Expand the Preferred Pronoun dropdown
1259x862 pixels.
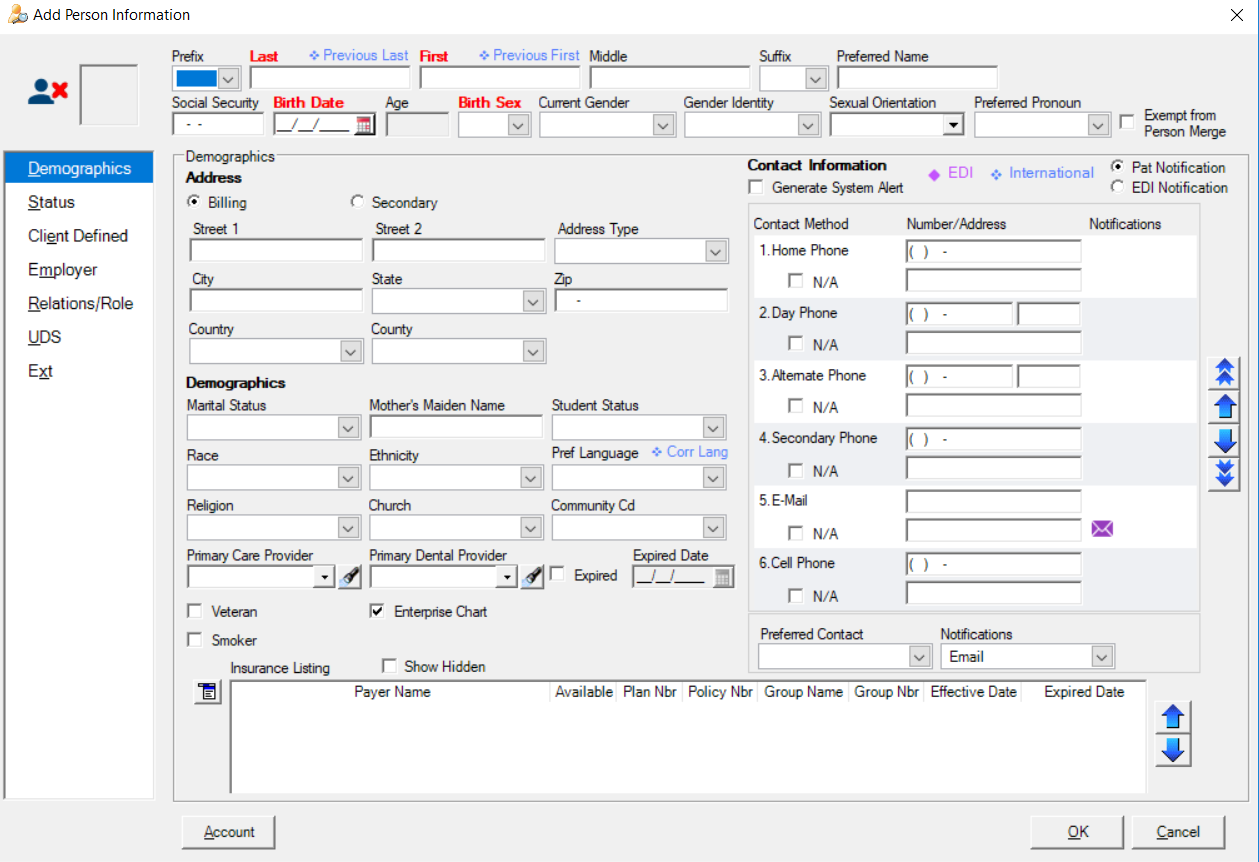coord(1098,125)
